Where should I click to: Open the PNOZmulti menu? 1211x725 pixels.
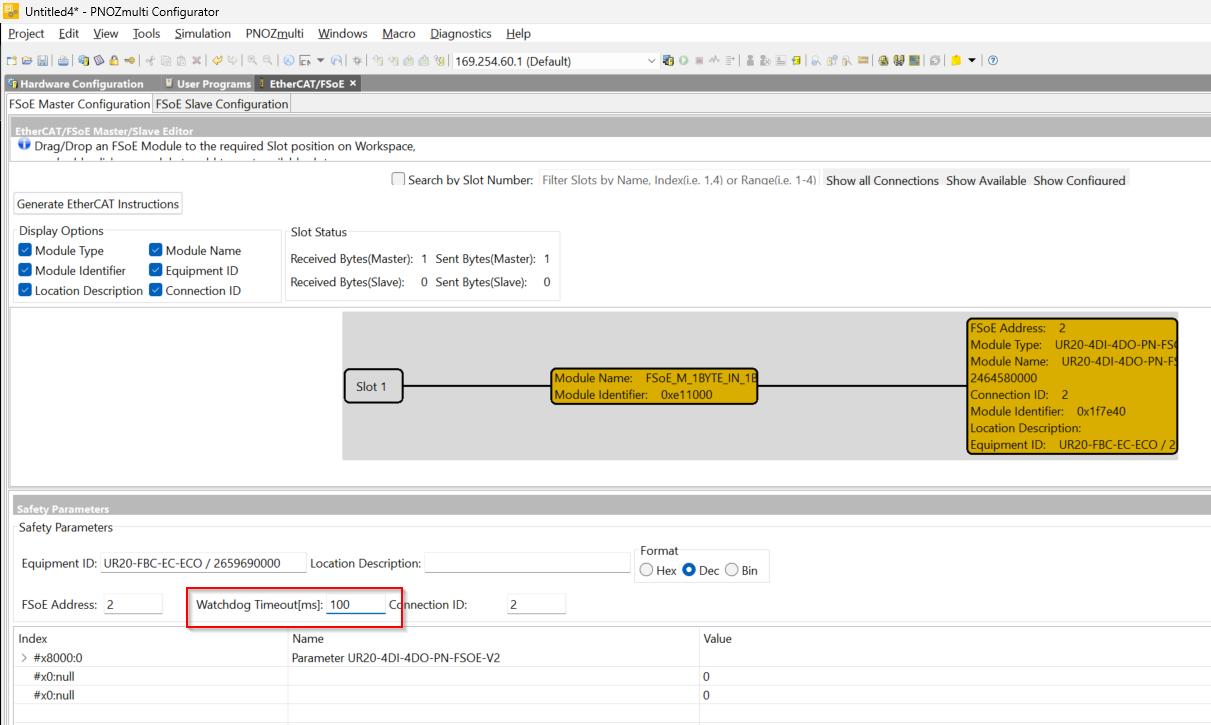pyautogui.click(x=274, y=34)
